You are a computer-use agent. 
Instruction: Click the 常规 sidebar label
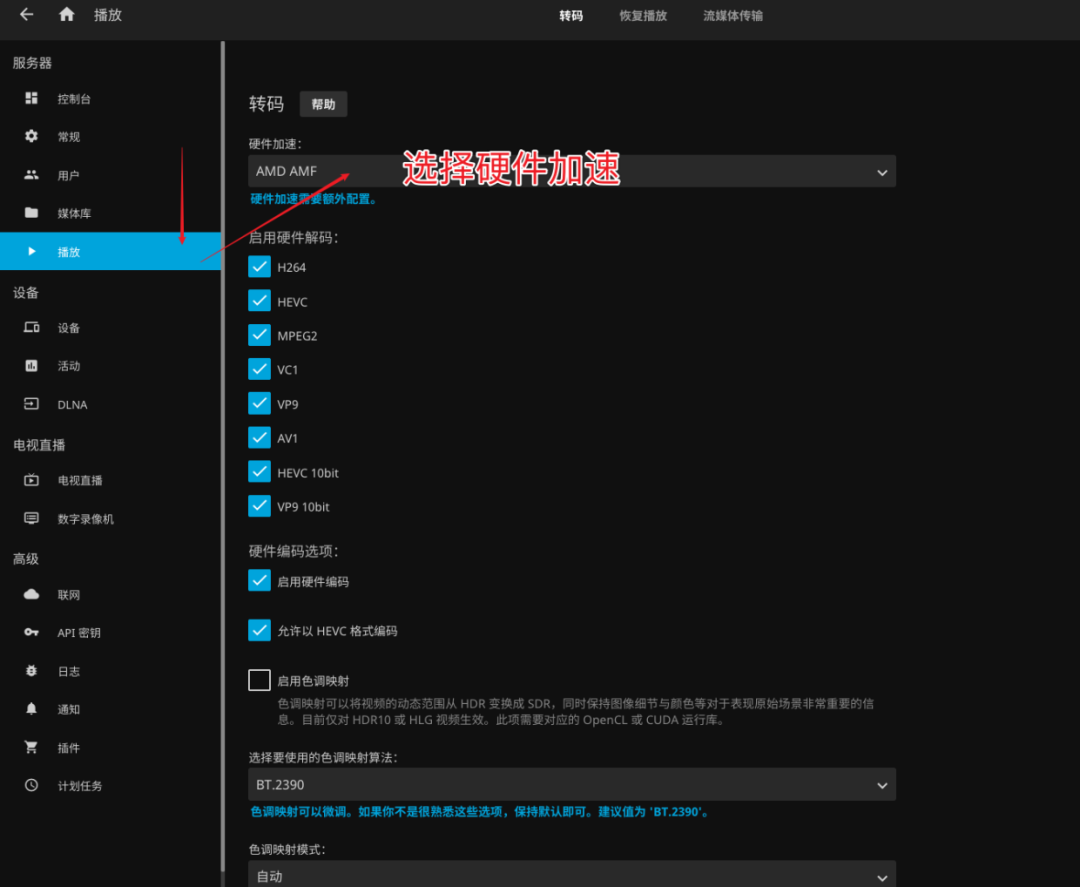[x=68, y=137]
